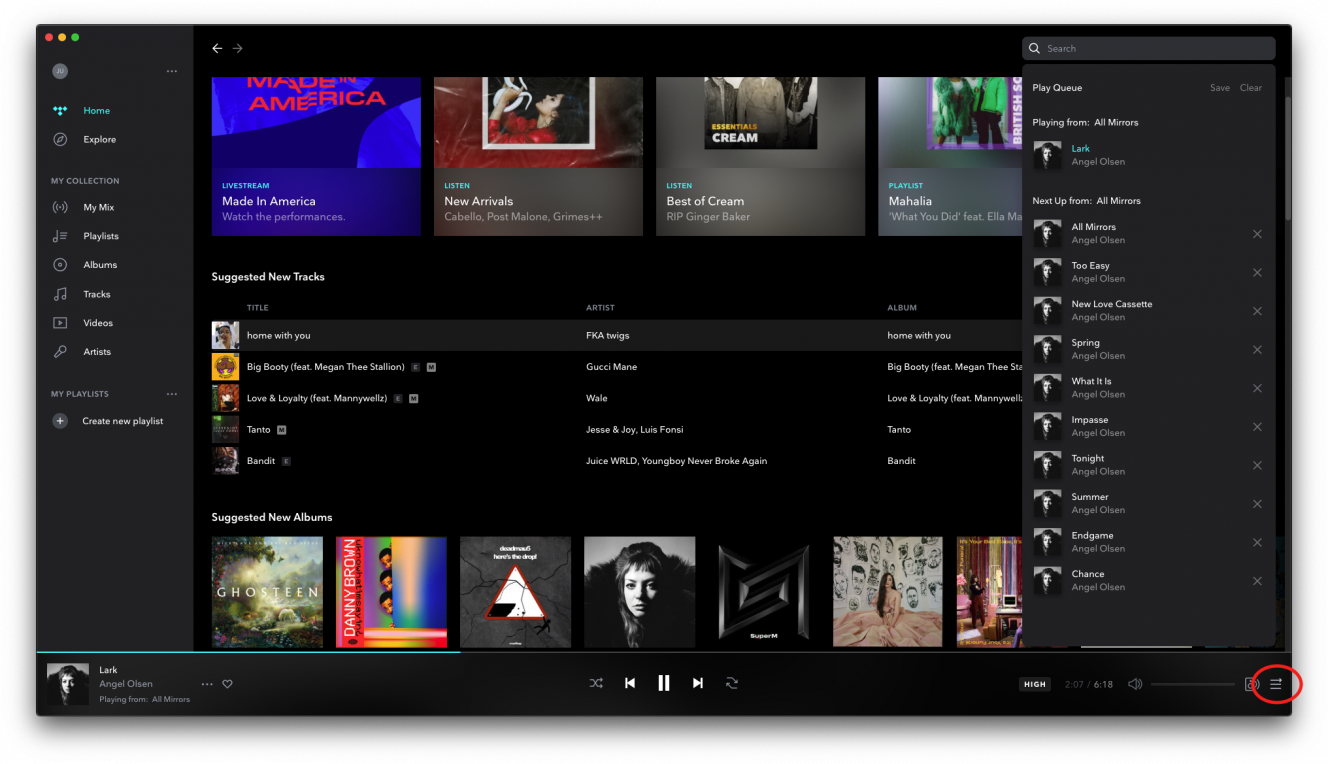The height and width of the screenshot is (764, 1328).
Task: Open the deadmau5 album cover
Action: pyautogui.click(x=515, y=592)
